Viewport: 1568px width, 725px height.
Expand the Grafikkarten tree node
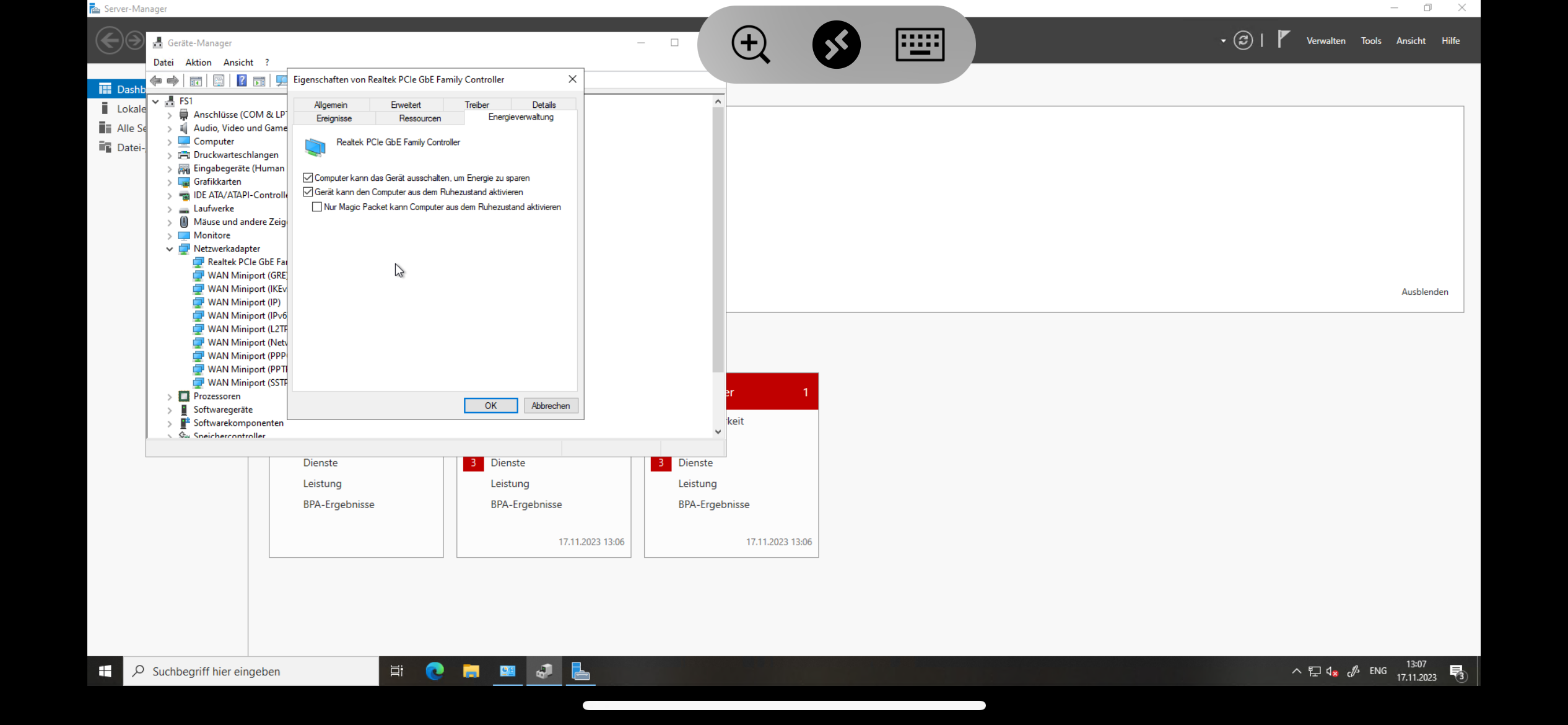tap(170, 182)
